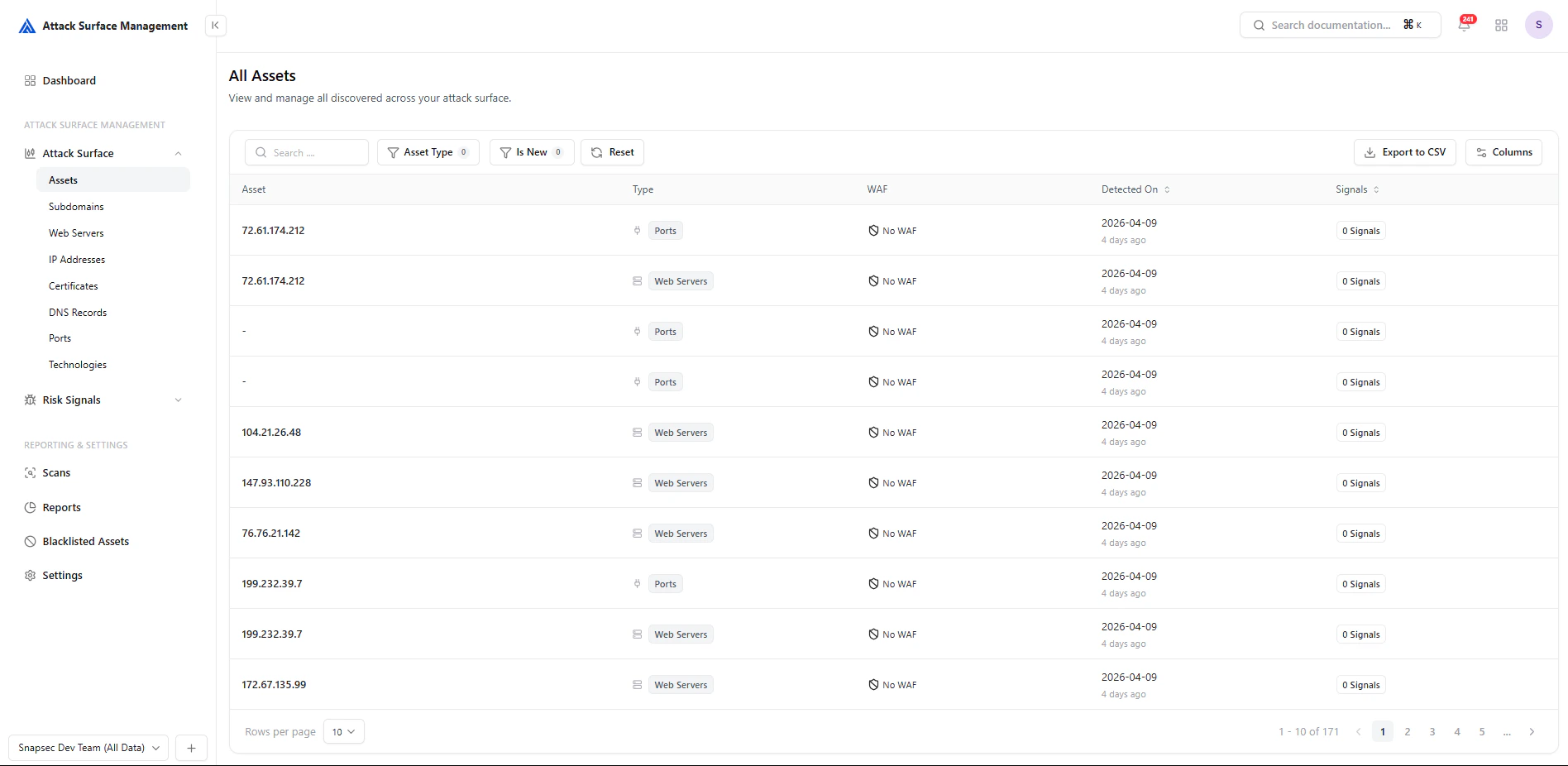Screen dimensions: 1568x766
Task: Open Subdomains in the sidebar
Action: coord(76,206)
